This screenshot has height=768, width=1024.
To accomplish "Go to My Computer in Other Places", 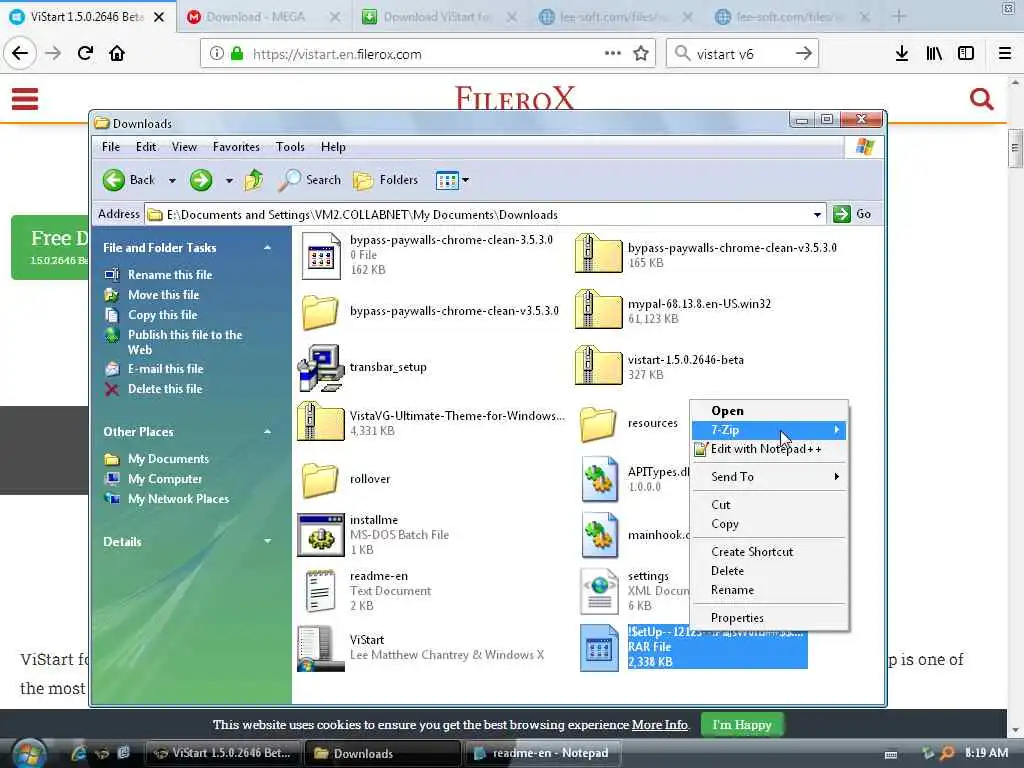I will [x=165, y=479].
